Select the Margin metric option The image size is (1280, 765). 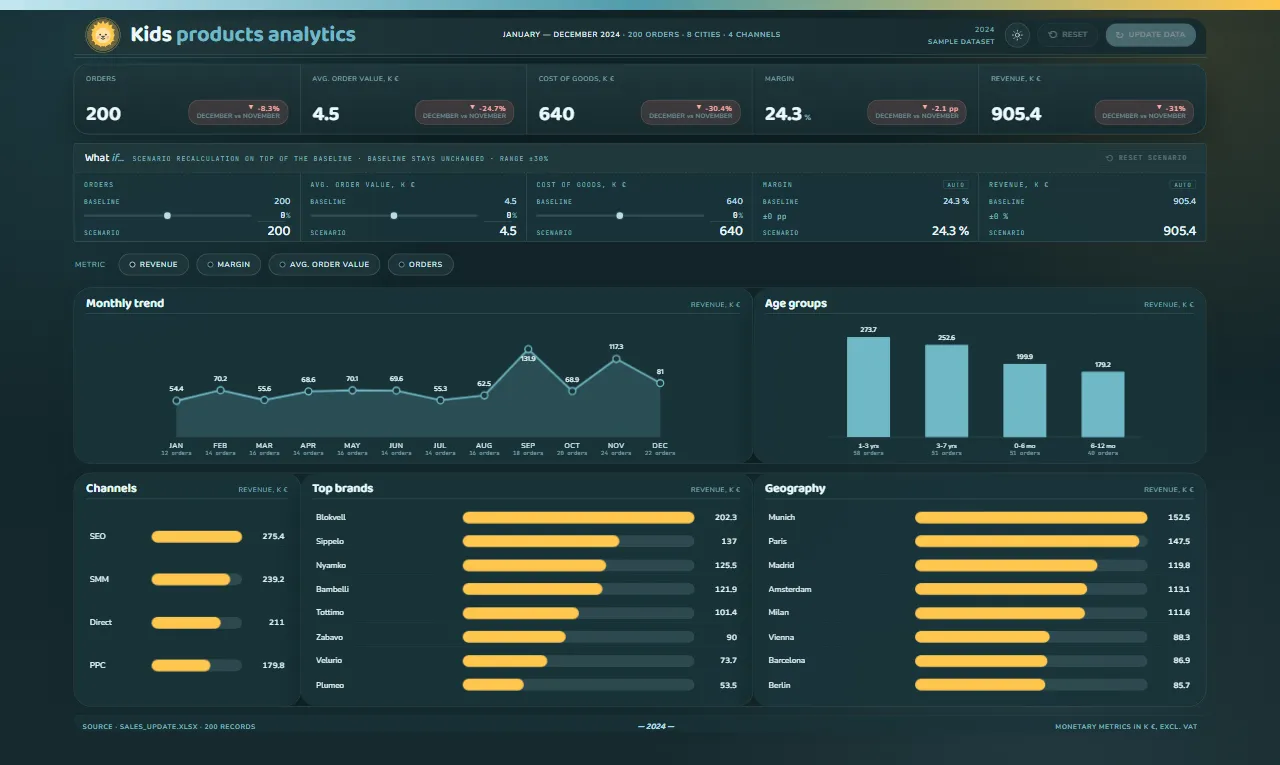coord(229,264)
